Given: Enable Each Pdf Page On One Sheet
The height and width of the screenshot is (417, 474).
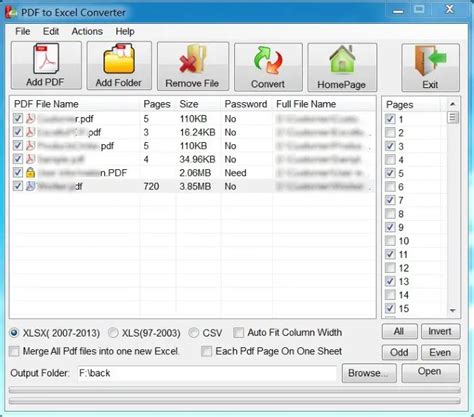Looking at the screenshot, I should click(207, 351).
